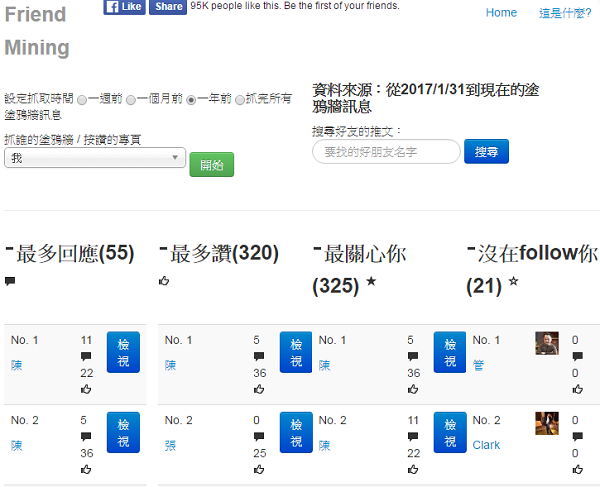Select the 一個月前 radio option

[x=130, y=99]
